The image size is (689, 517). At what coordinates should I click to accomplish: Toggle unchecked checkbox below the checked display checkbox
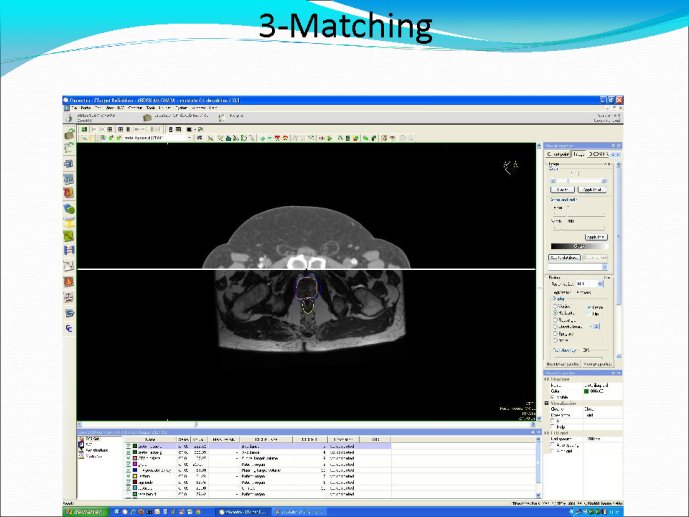click(589, 314)
